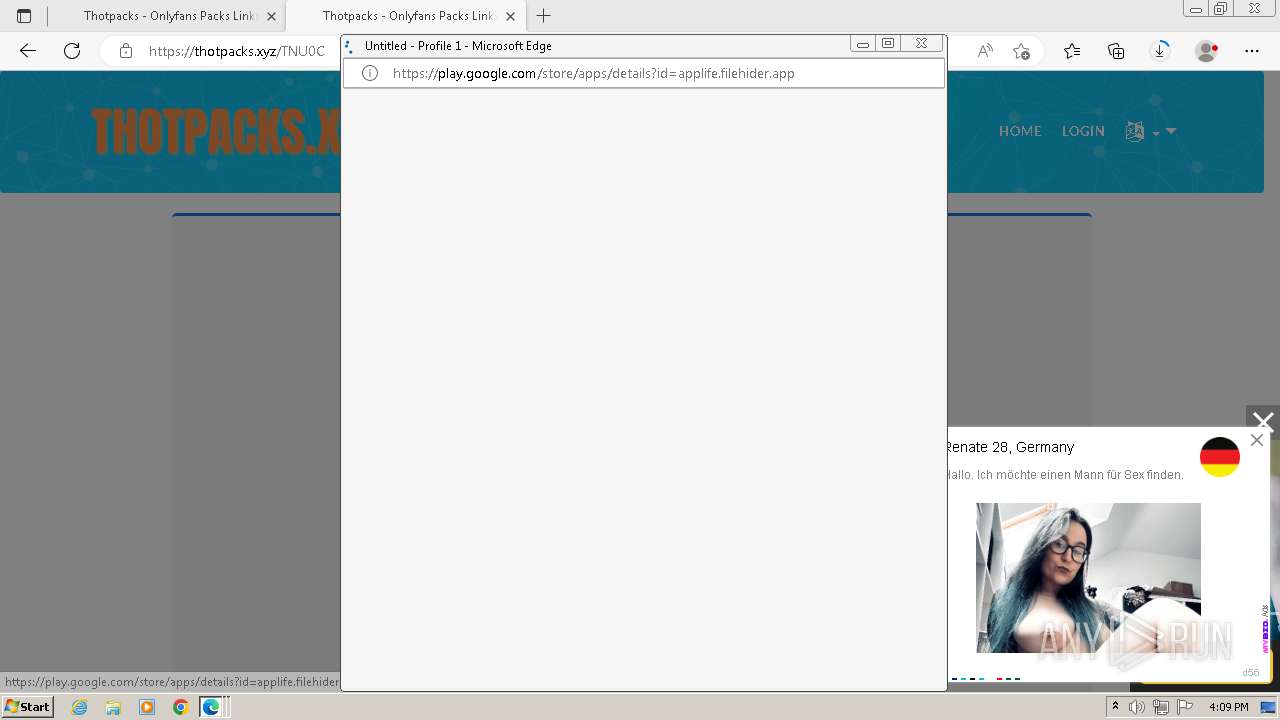Screen dimensions: 1280x720
Task: Minimize the Untitled popup Edge window
Action: tap(863, 44)
